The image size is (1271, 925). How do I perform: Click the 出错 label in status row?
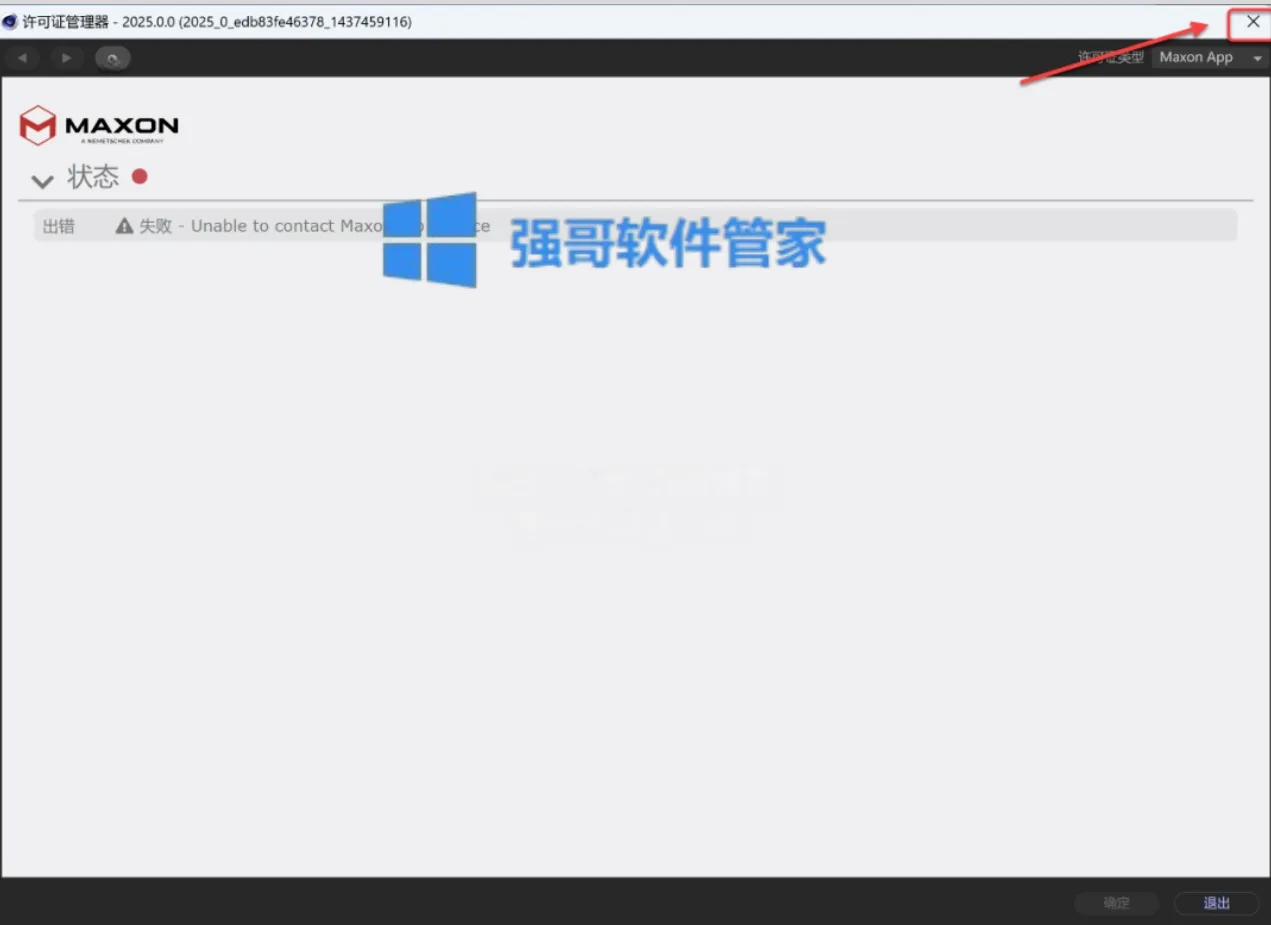(x=59, y=226)
